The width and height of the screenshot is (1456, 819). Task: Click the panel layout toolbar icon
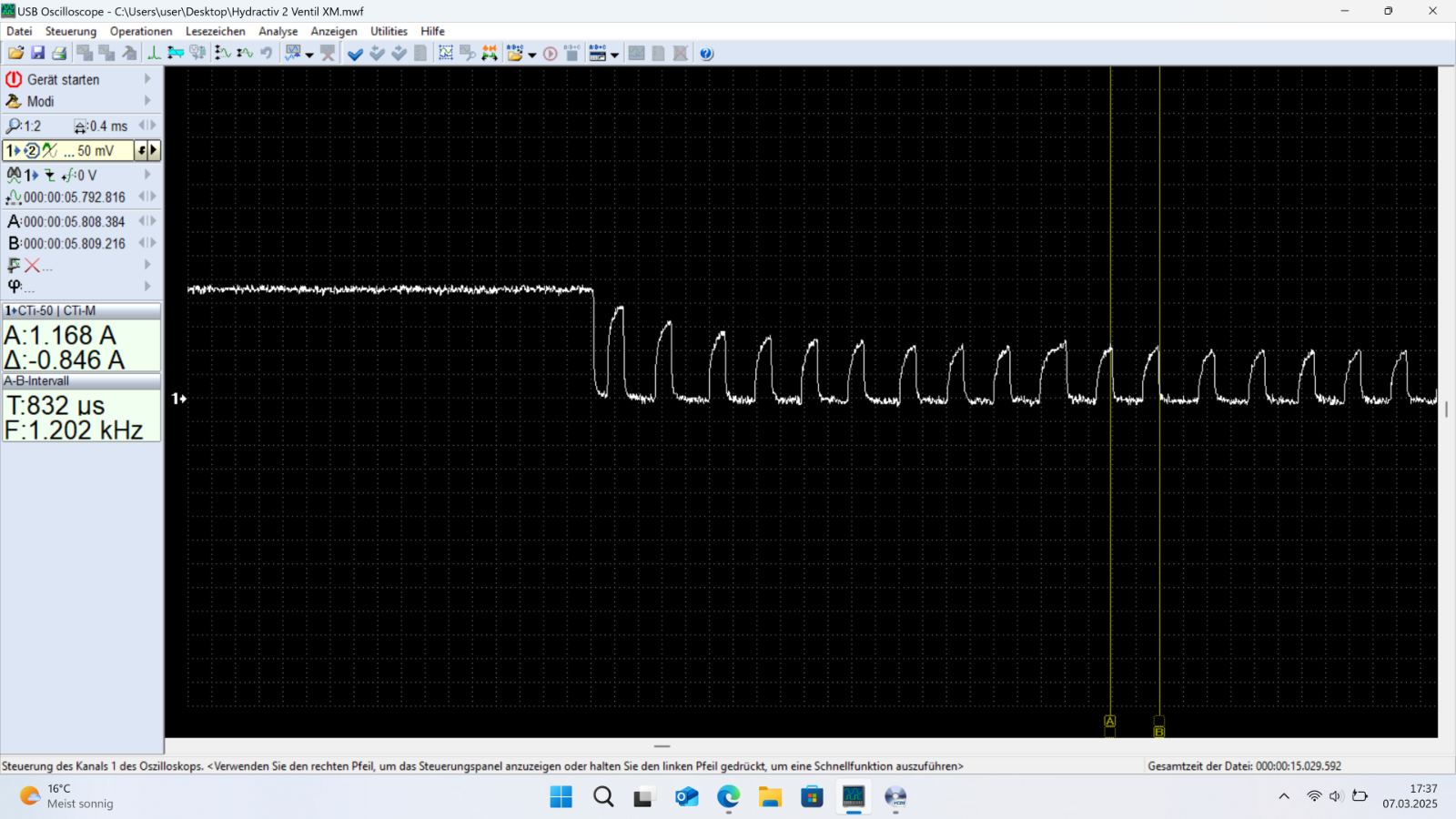[598, 53]
